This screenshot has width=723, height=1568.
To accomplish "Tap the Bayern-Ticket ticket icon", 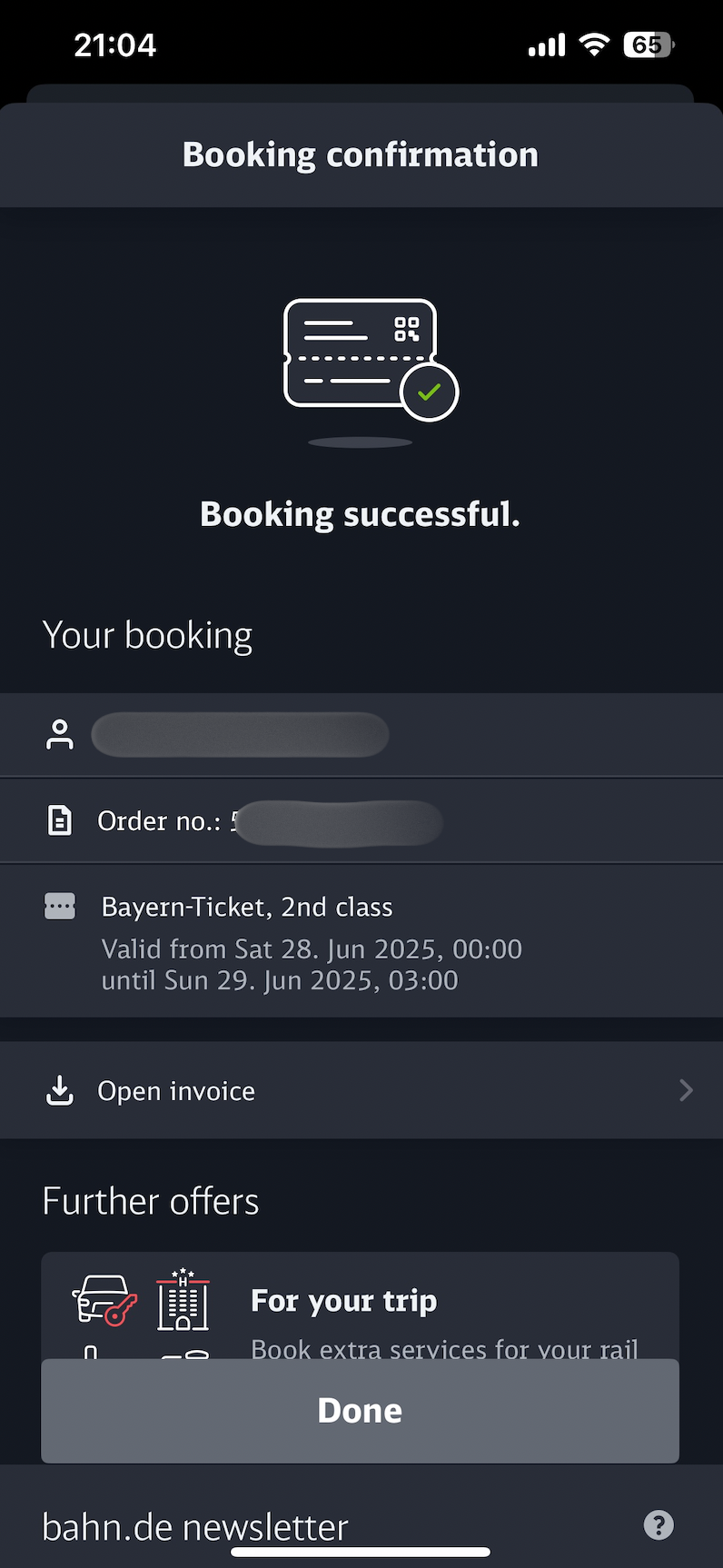I will click(x=60, y=906).
